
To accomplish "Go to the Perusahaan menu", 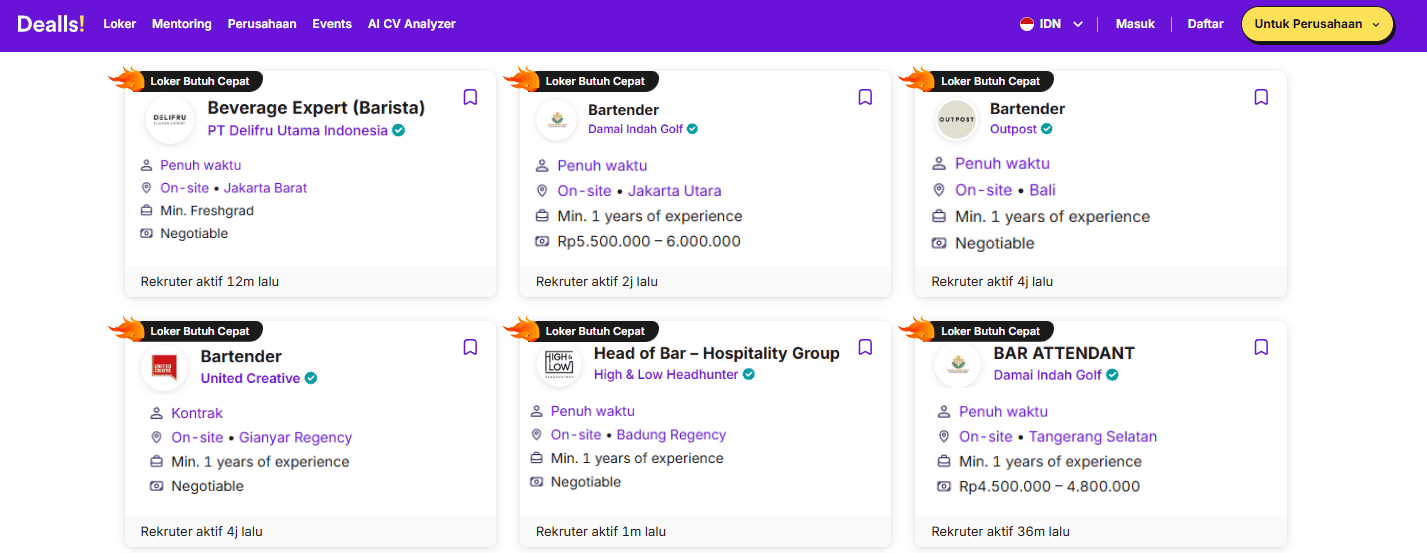I will (x=262, y=24).
